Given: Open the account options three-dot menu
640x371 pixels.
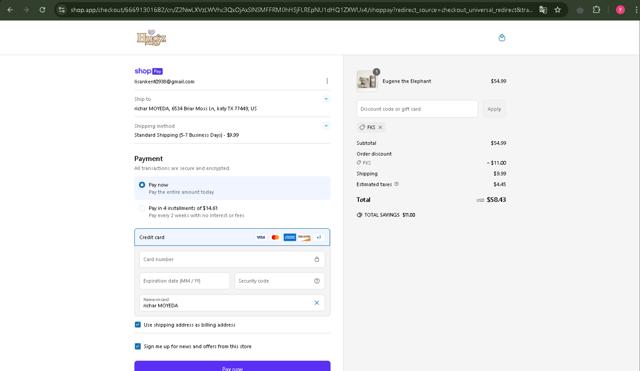Looking at the screenshot, I should tap(327, 81).
